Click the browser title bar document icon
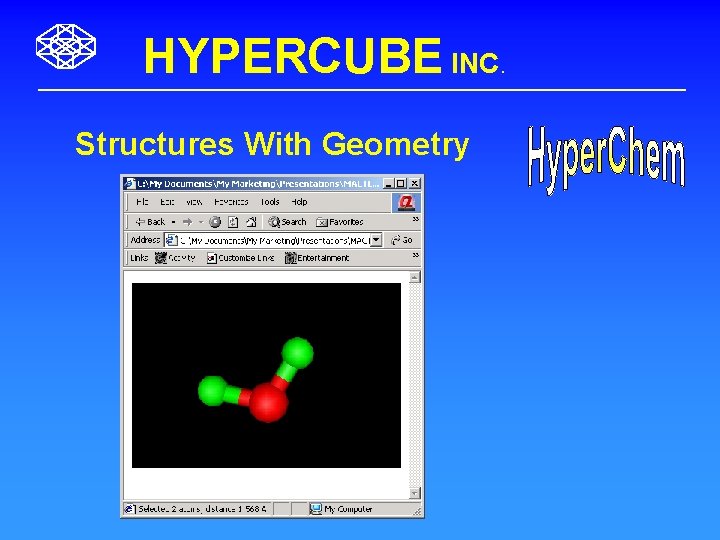Image resolution: width=720 pixels, height=540 pixels. [130, 183]
